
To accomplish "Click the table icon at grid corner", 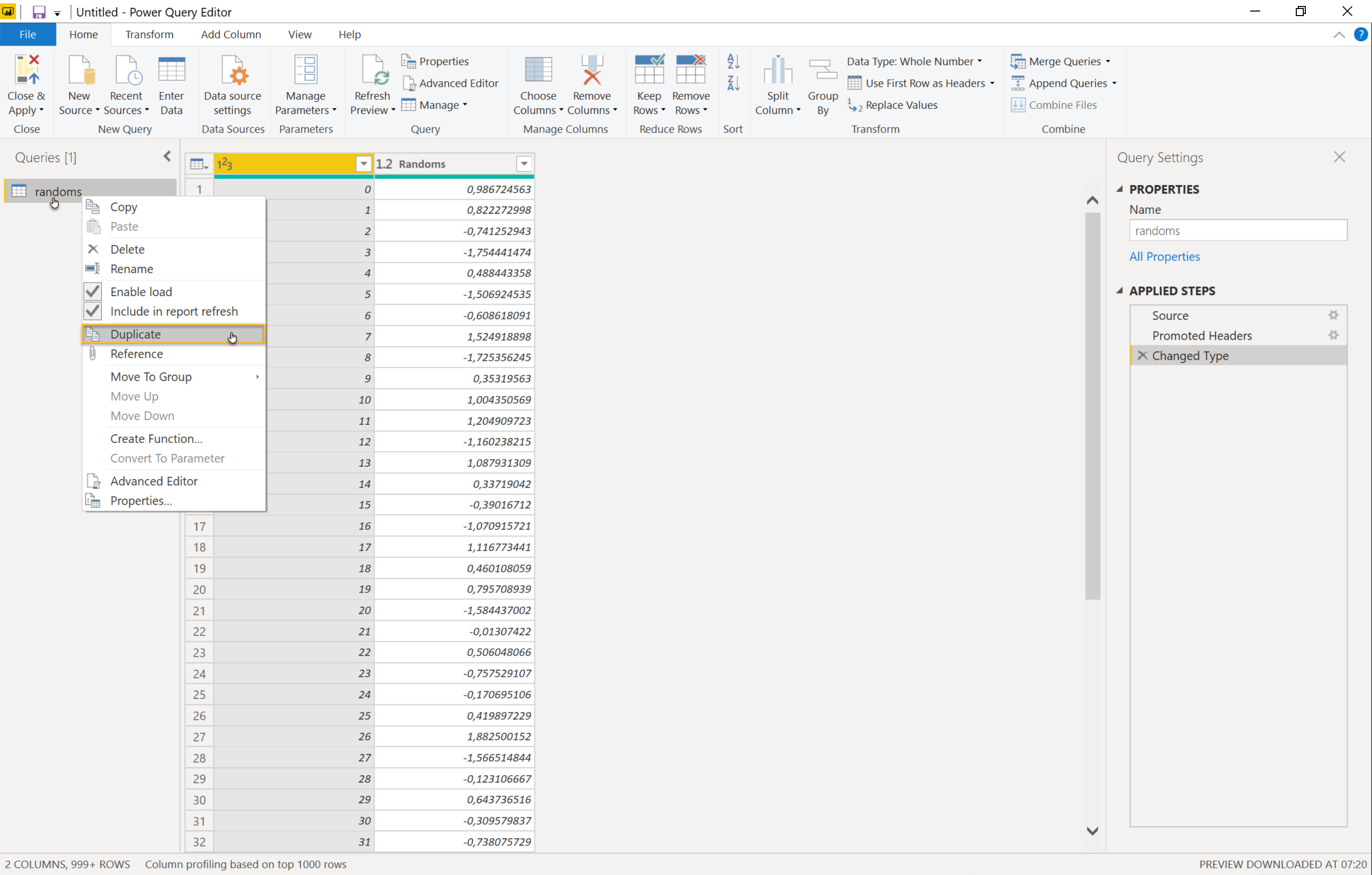I will tap(199, 164).
